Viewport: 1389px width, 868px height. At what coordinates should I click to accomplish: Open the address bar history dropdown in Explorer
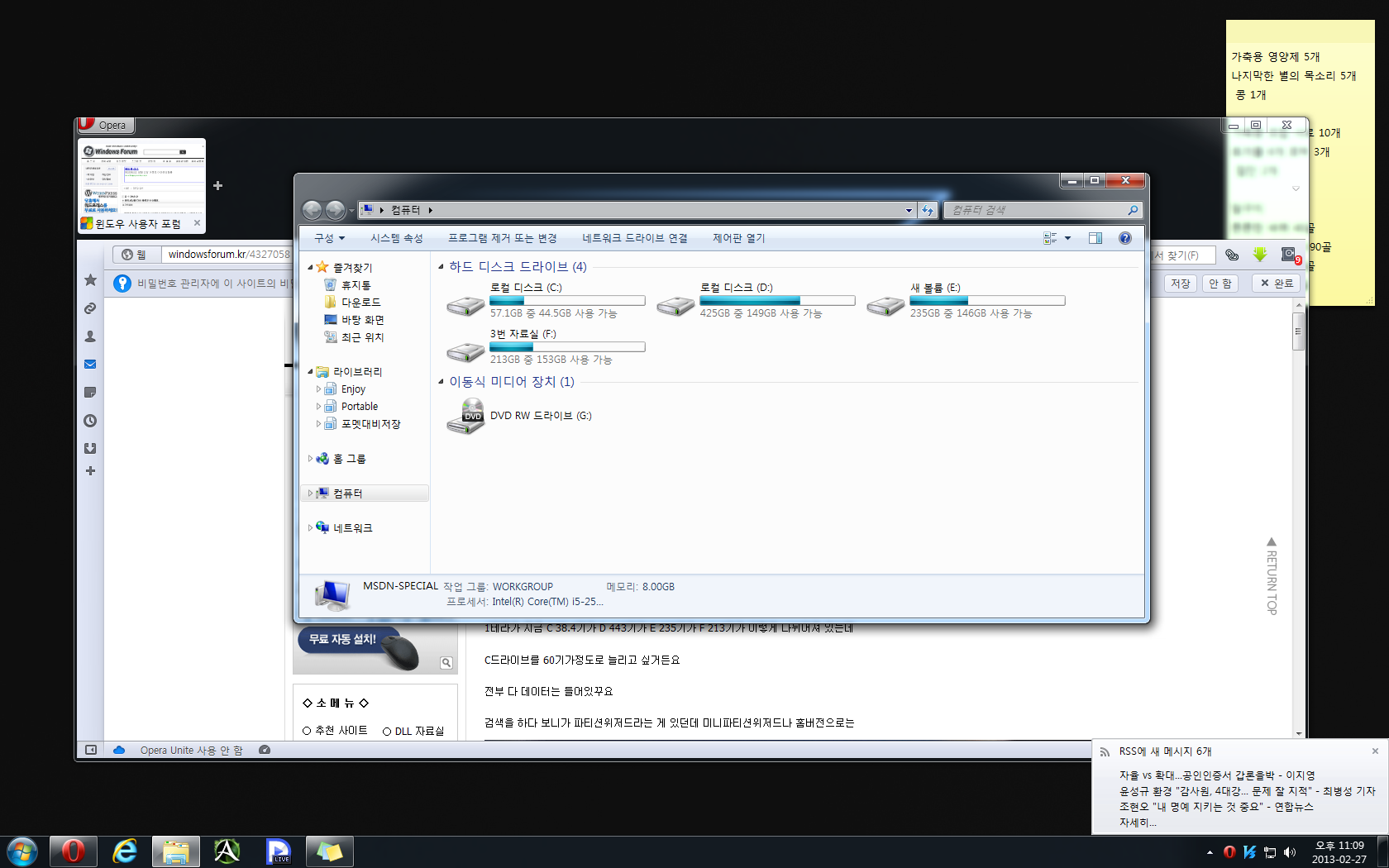[909, 210]
